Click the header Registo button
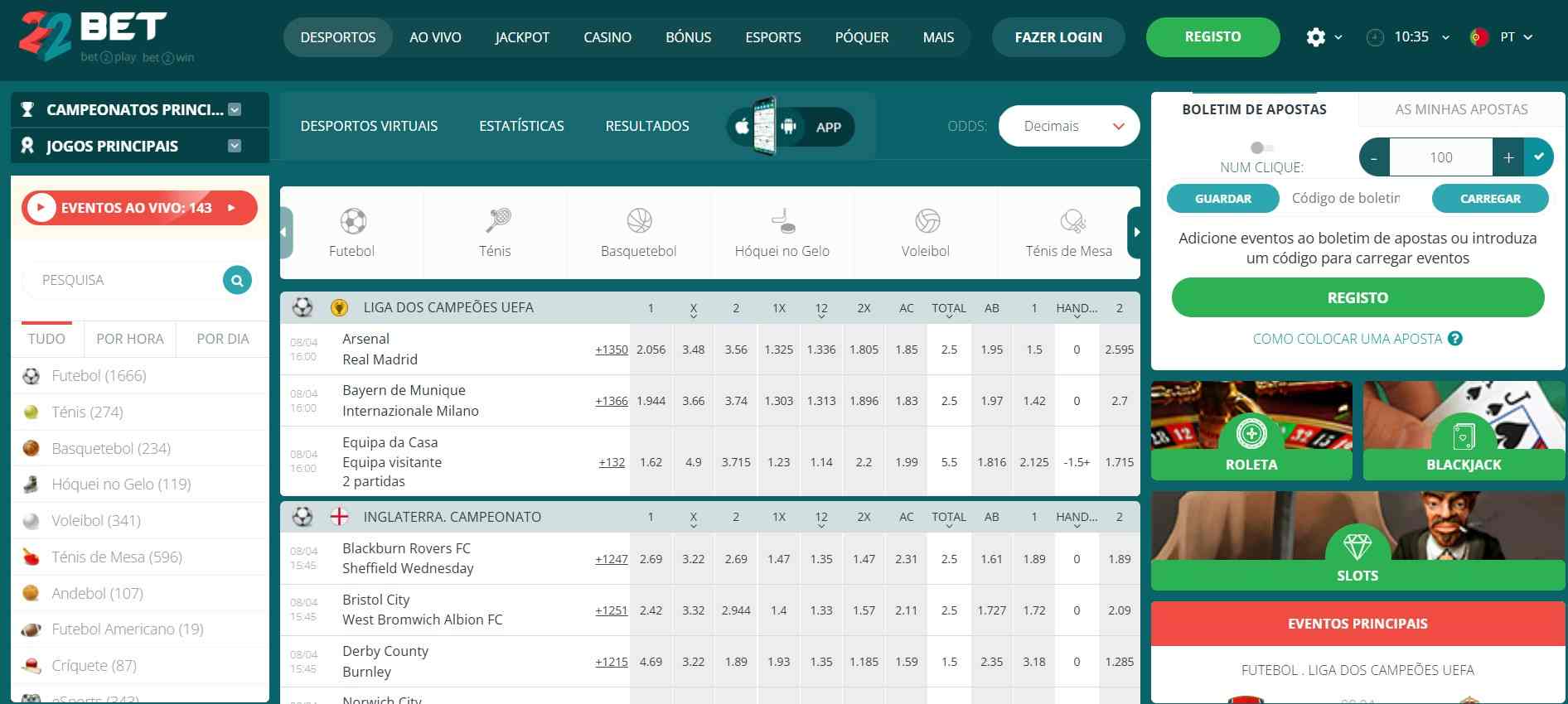Viewport: 1568px width, 704px height. [x=1212, y=37]
